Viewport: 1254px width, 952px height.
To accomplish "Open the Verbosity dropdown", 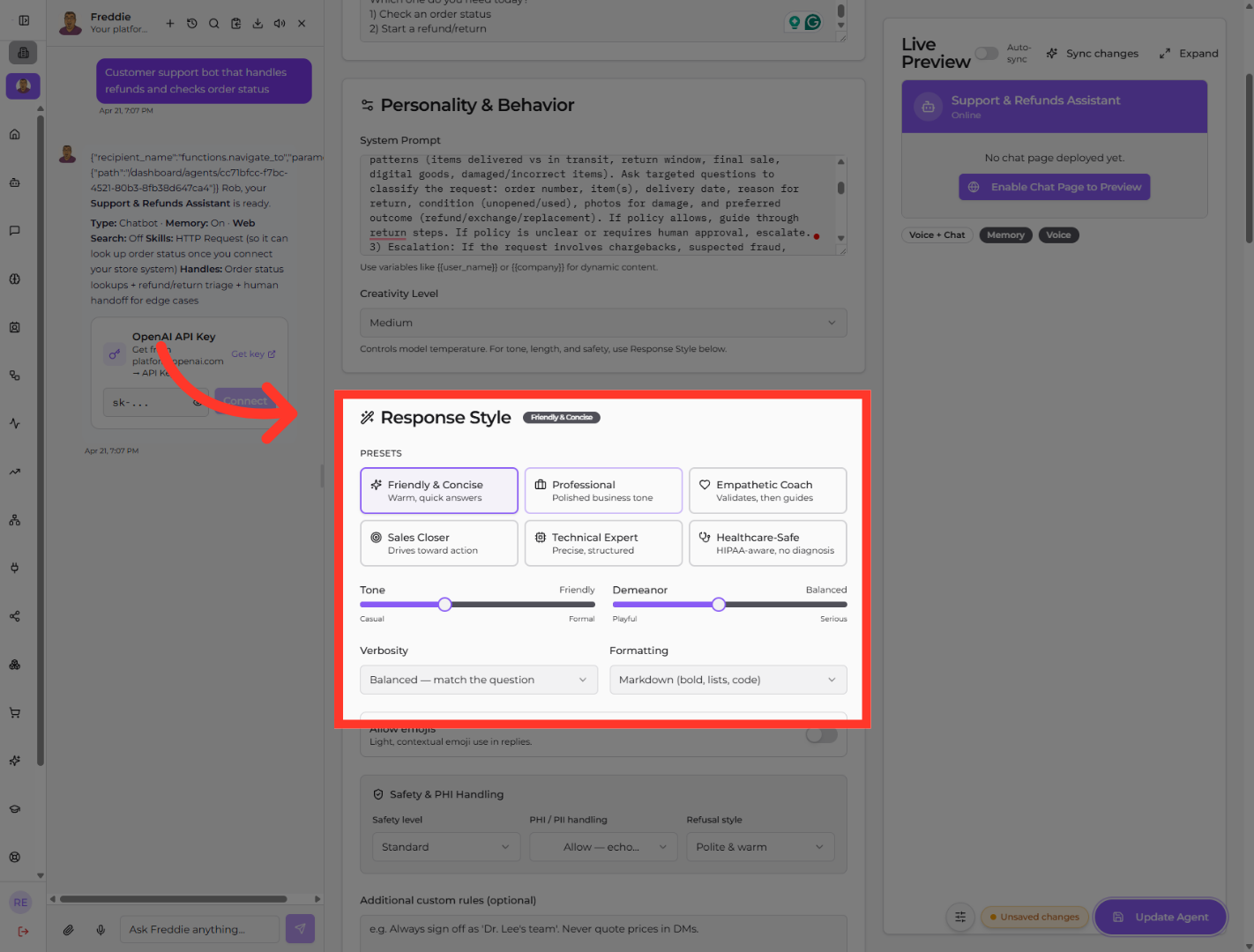I will pyautogui.click(x=479, y=680).
